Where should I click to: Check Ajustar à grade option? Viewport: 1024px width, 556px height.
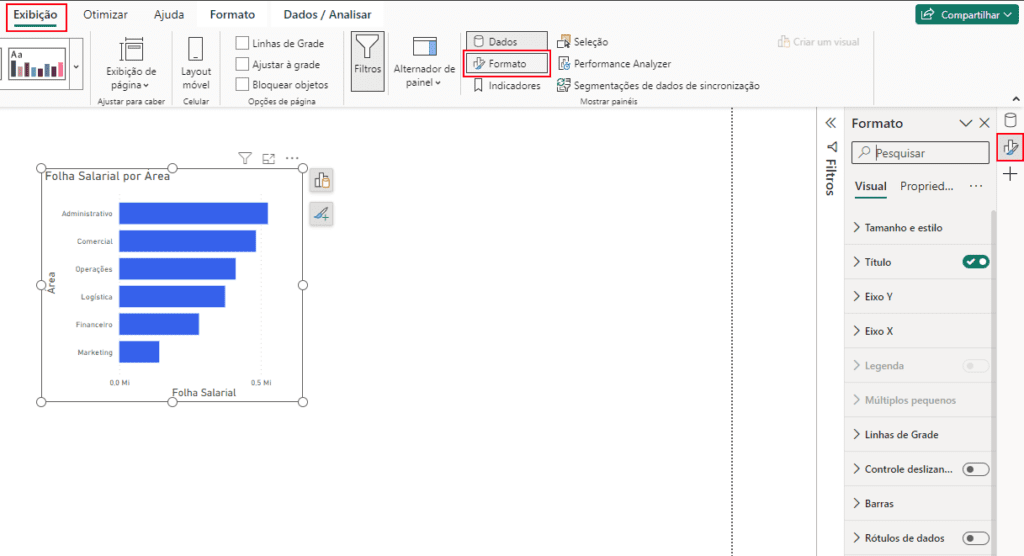click(242, 64)
